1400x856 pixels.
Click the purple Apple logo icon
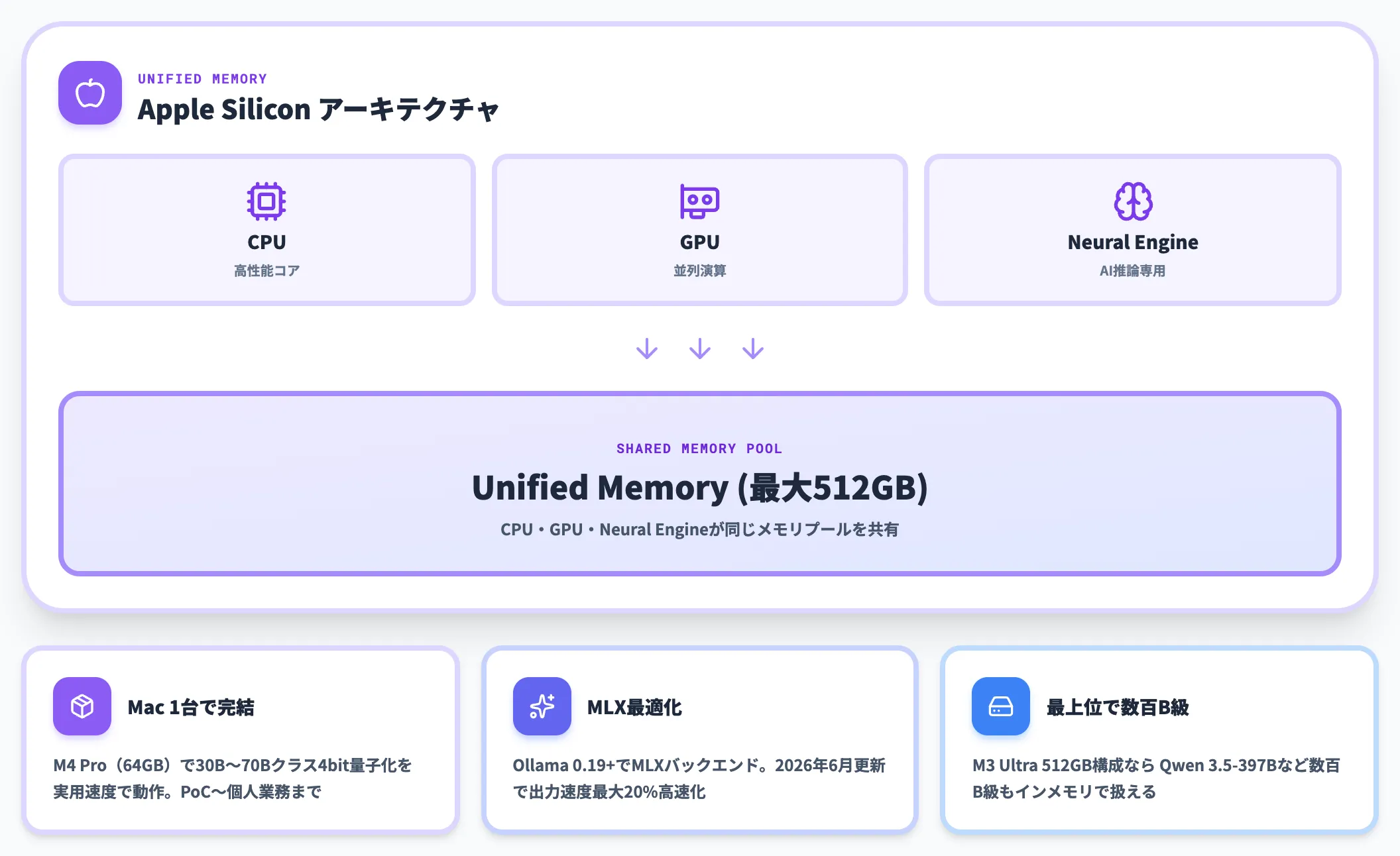[x=90, y=93]
